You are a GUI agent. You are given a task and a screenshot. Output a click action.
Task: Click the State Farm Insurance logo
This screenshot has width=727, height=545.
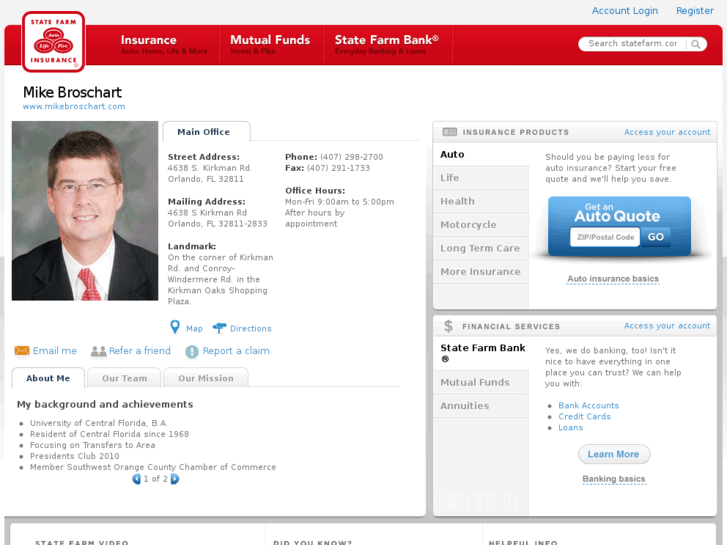coord(53,42)
